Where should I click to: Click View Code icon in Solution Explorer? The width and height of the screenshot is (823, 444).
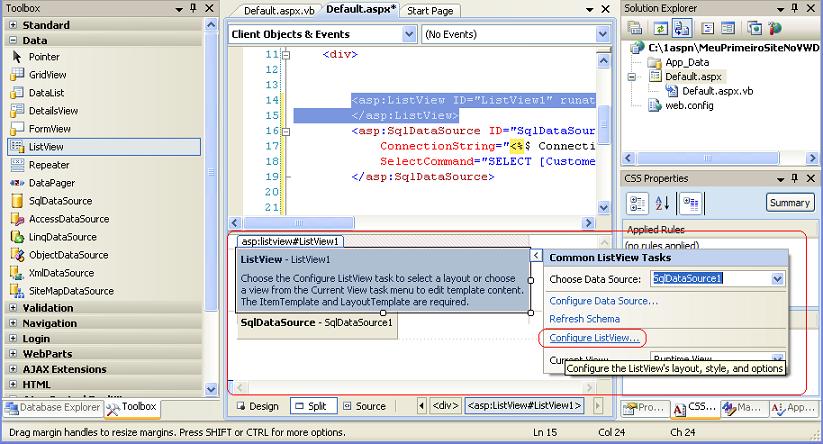[x=709, y=28]
